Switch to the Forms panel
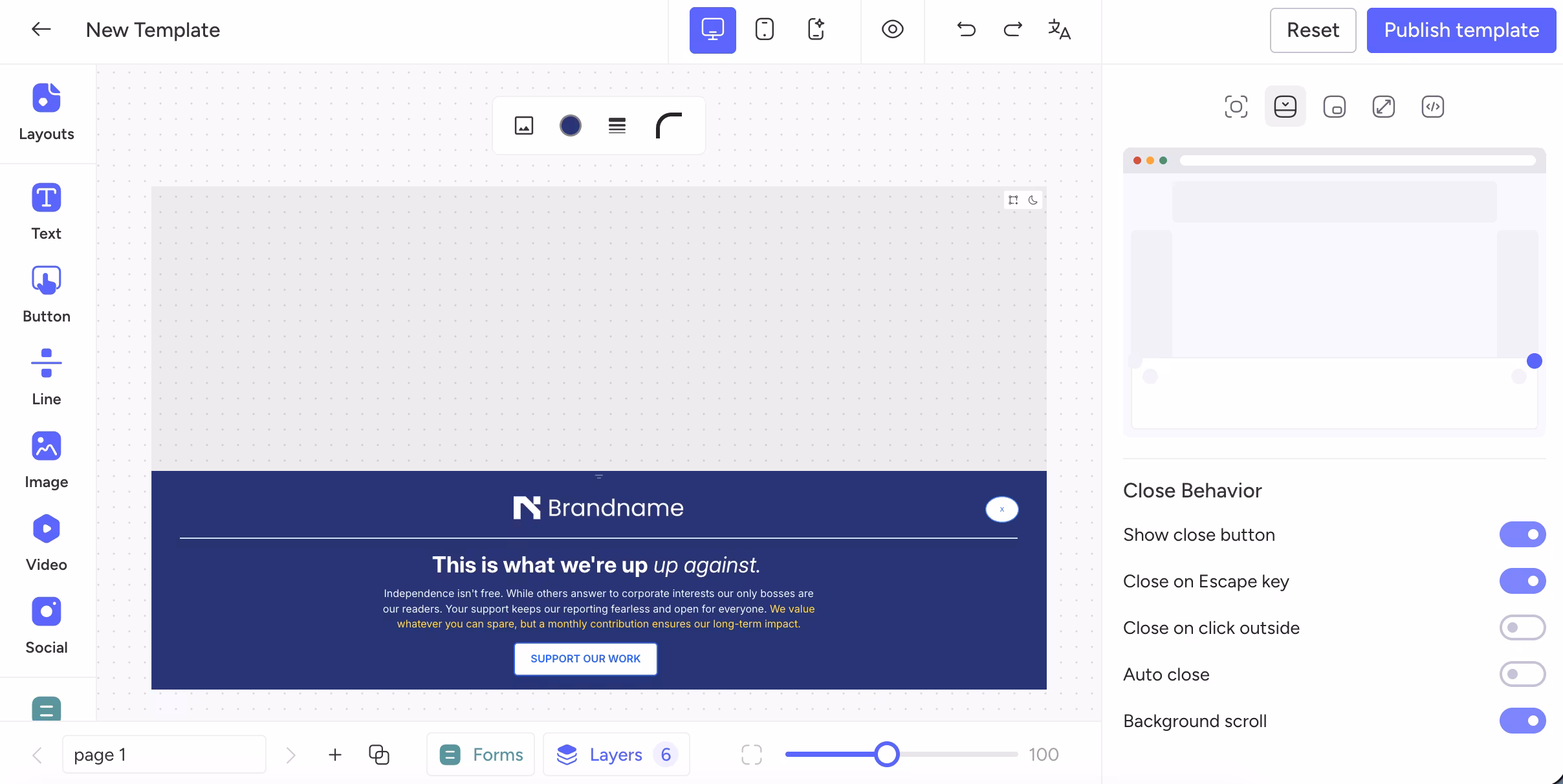Screen dimensions: 1563x784 click(x=479, y=754)
